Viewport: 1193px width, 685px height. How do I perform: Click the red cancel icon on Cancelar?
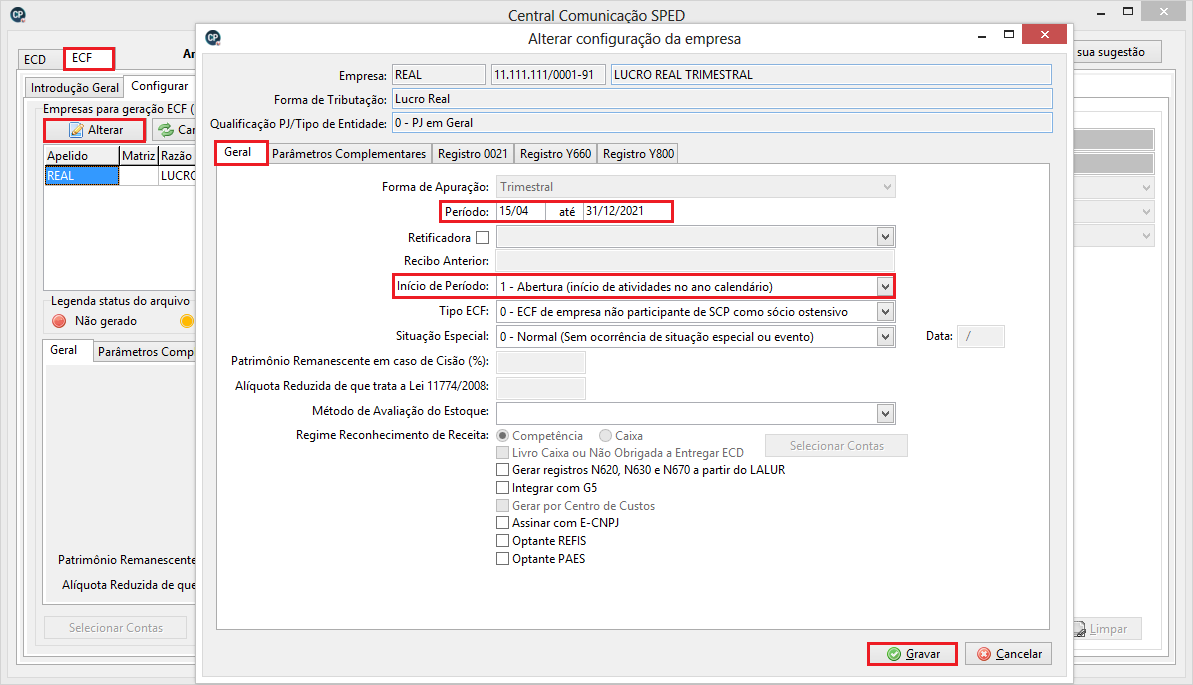(984, 654)
